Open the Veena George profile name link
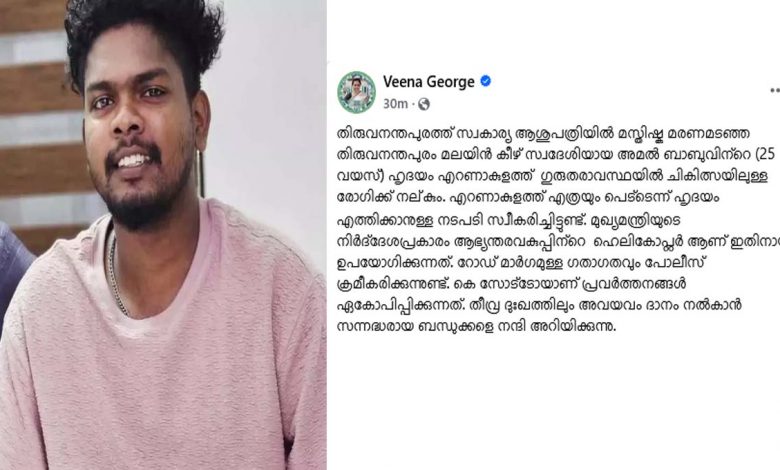 click(x=428, y=82)
